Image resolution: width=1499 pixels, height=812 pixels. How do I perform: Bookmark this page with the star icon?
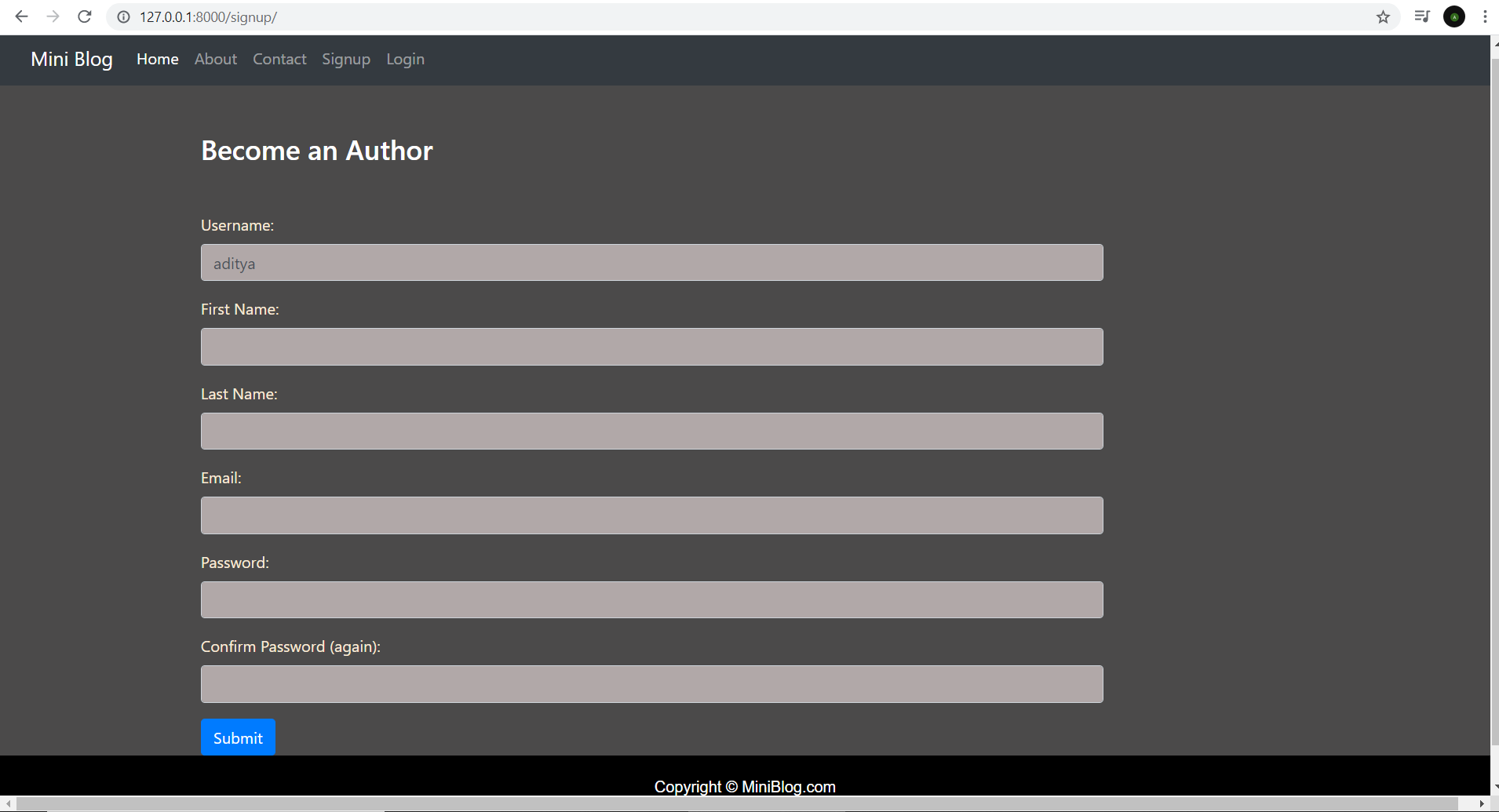(x=1383, y=16)
